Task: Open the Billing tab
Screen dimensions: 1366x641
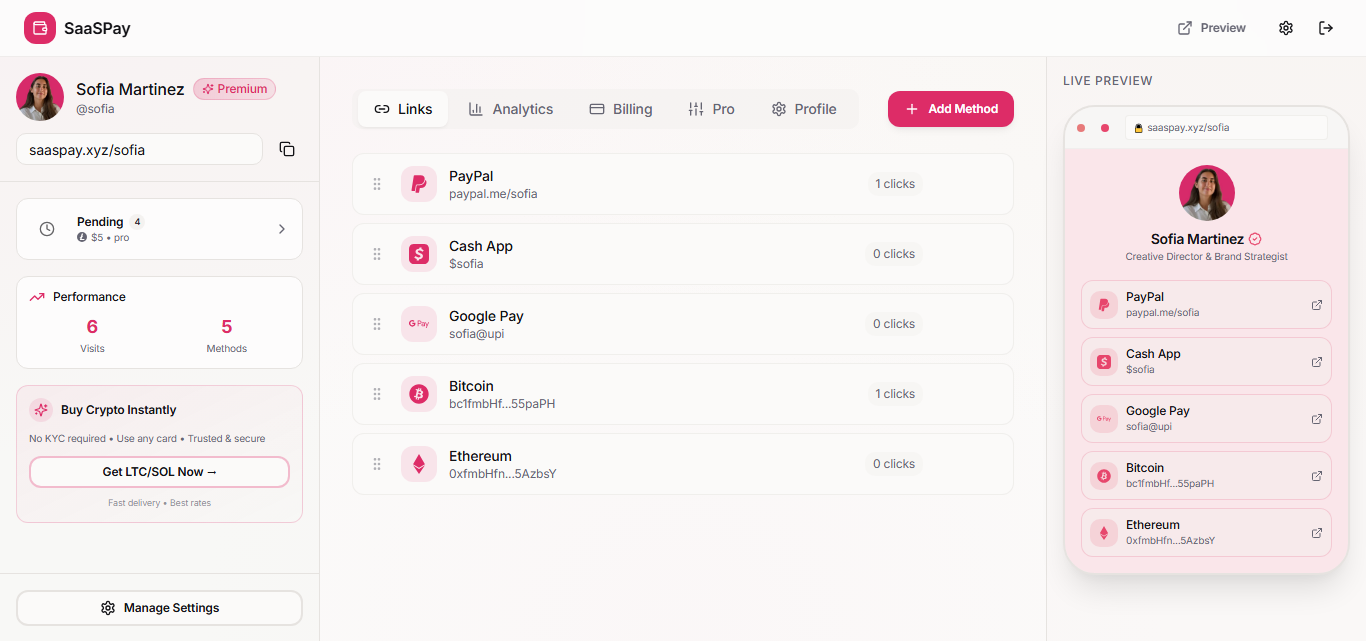Action: [621, 108]
